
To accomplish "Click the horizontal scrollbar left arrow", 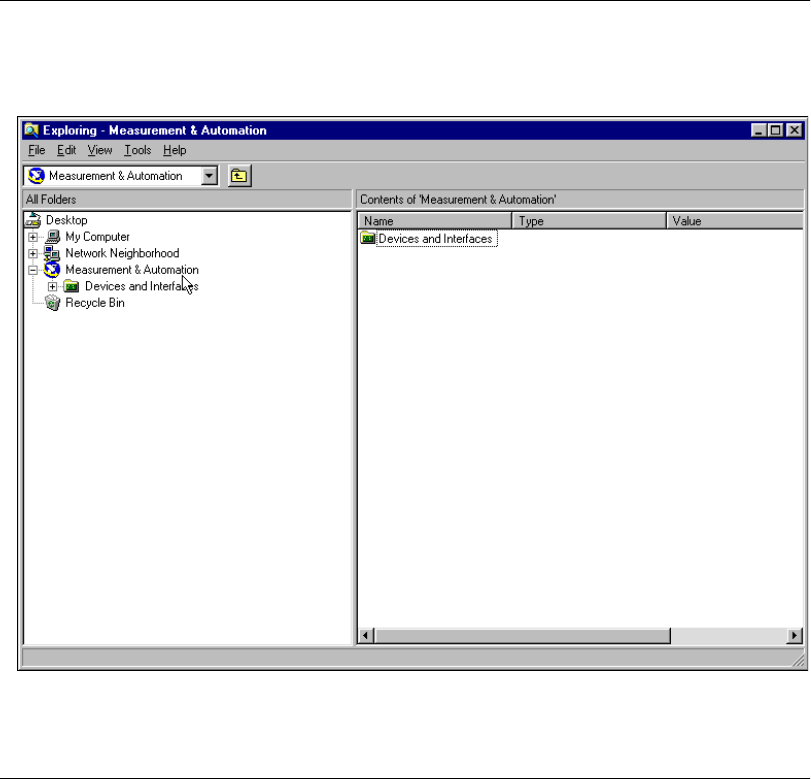I will click(366, 635).
